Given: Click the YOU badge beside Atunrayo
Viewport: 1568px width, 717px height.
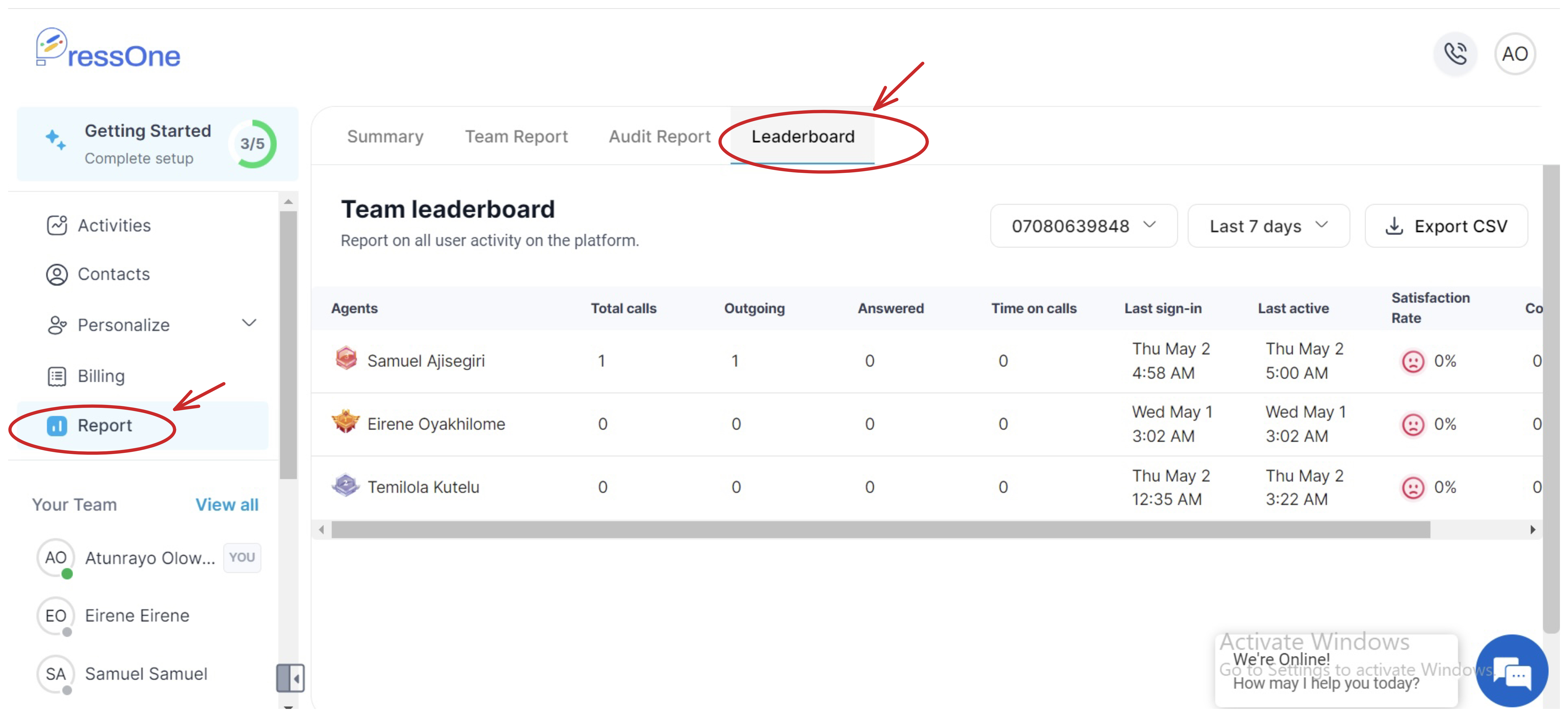Looking at the screenshot, I should point(242,558).
